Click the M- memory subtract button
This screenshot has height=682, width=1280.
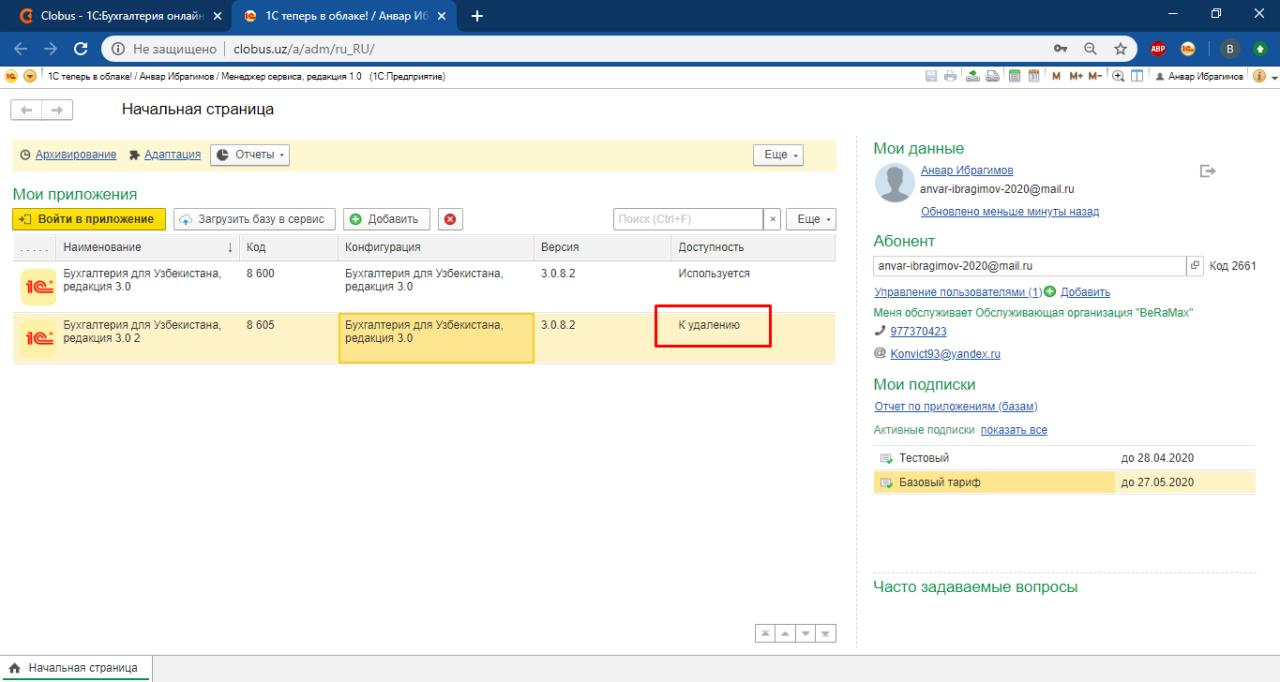(1095, 76)
